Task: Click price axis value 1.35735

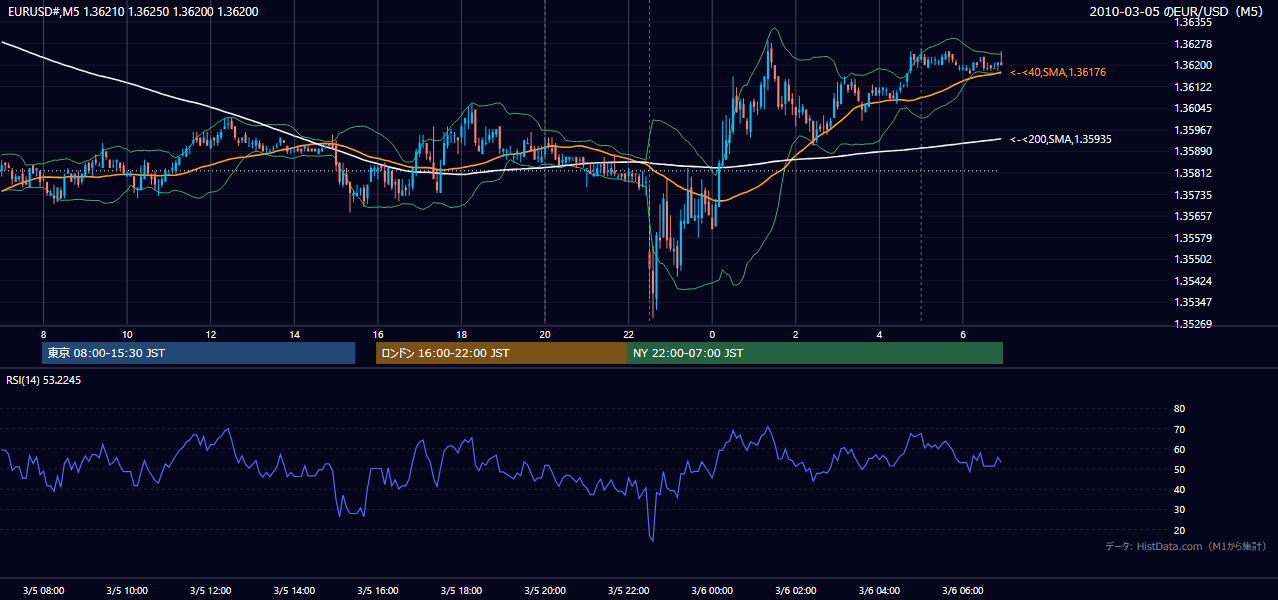Action: pos(1192,195)
